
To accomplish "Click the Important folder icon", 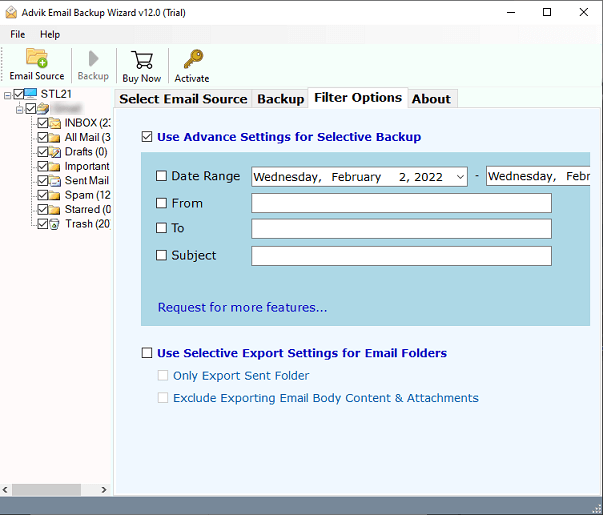I will 55,166.
